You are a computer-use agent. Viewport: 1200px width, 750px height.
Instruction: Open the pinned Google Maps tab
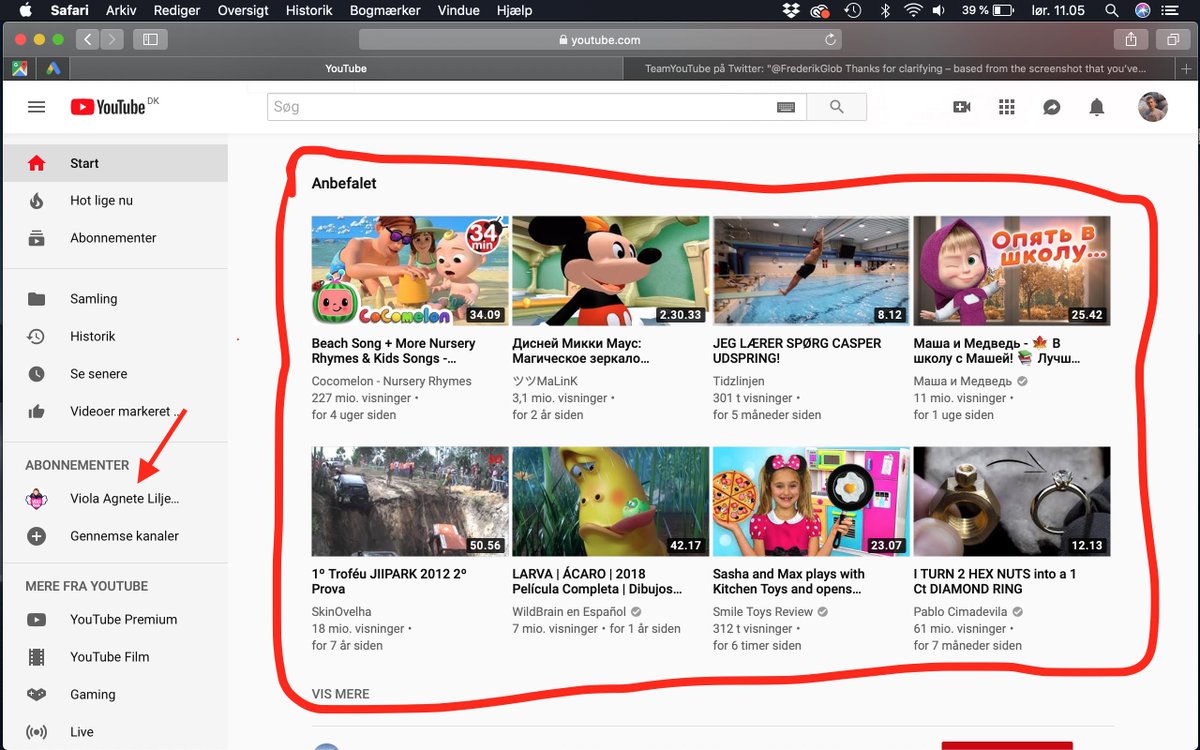[x=20, y=68]
